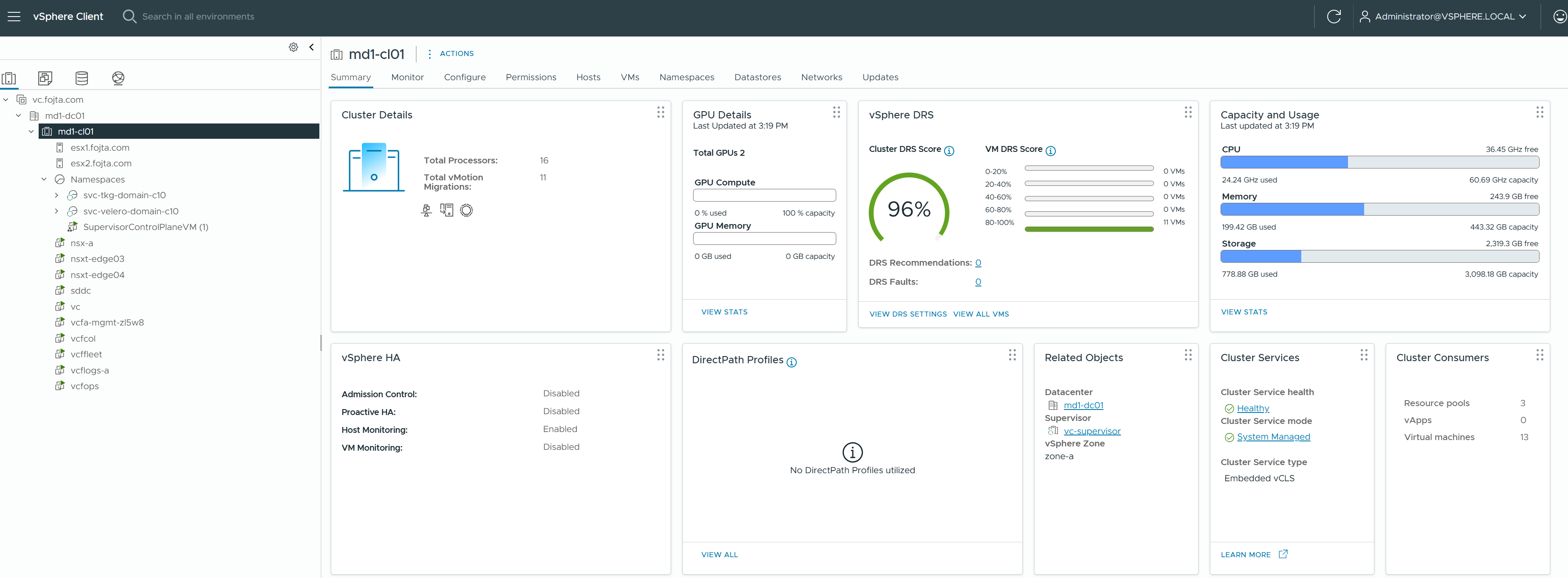Screen dimensions: 1568x578
Task: Grab the Related Objects card drag handle
Action: 1187,355
